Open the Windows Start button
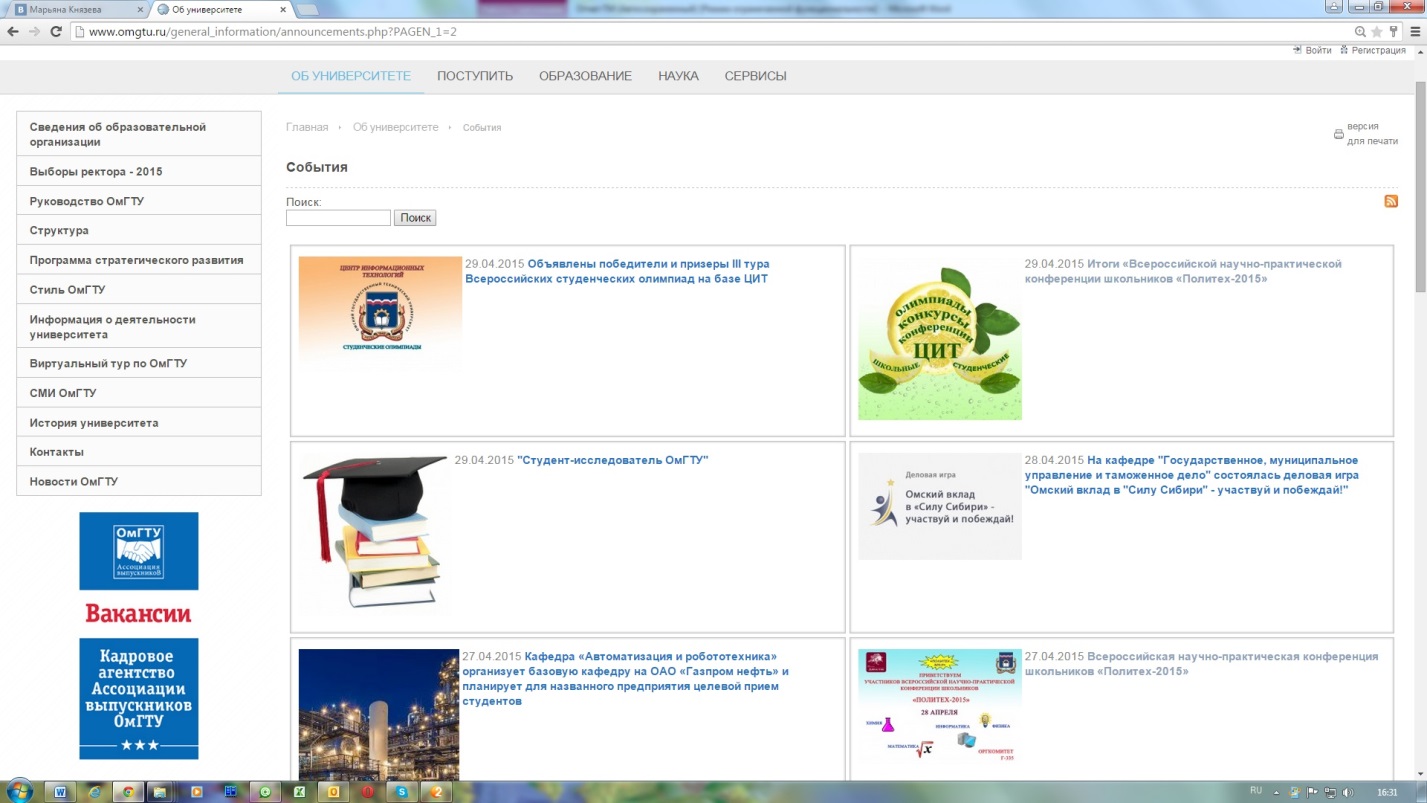Image resolution: width=1427 pixels, height=803 pixels. (x=18, y=791)
